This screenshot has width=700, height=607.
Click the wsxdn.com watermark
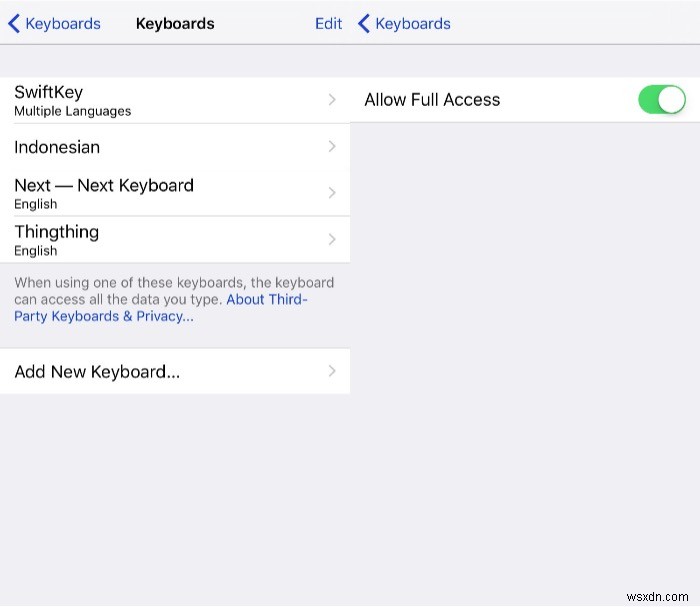657,597
